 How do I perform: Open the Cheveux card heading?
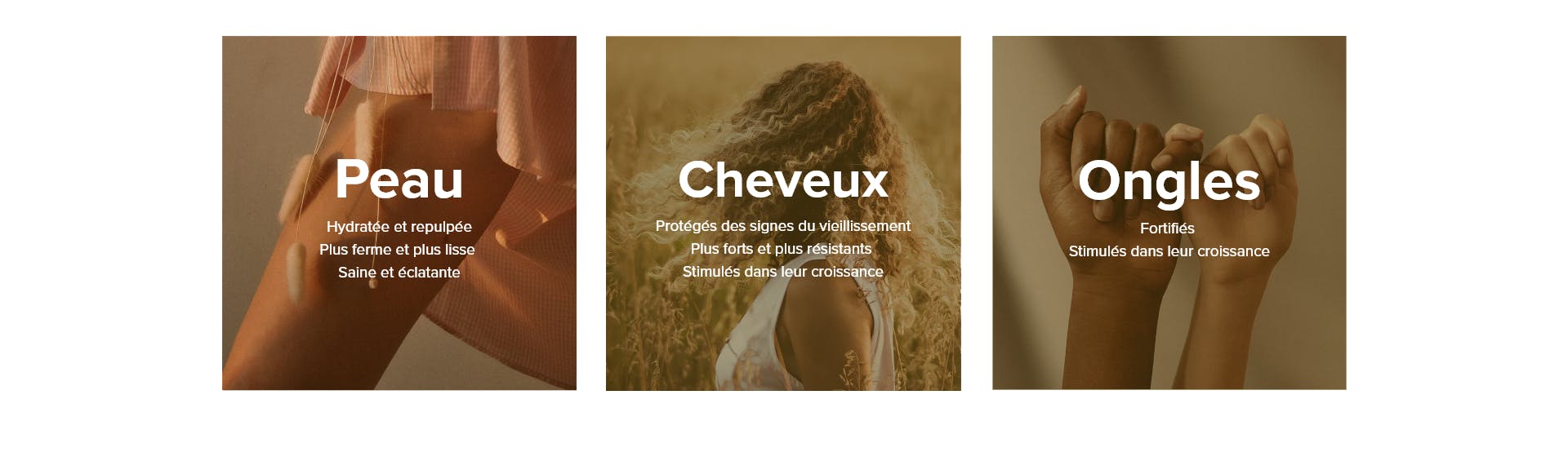pos(782,179)
